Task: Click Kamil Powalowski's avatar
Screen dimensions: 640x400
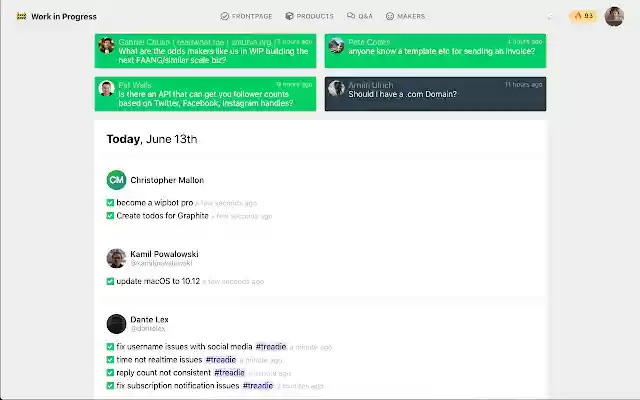Action: tap(116, 258)
